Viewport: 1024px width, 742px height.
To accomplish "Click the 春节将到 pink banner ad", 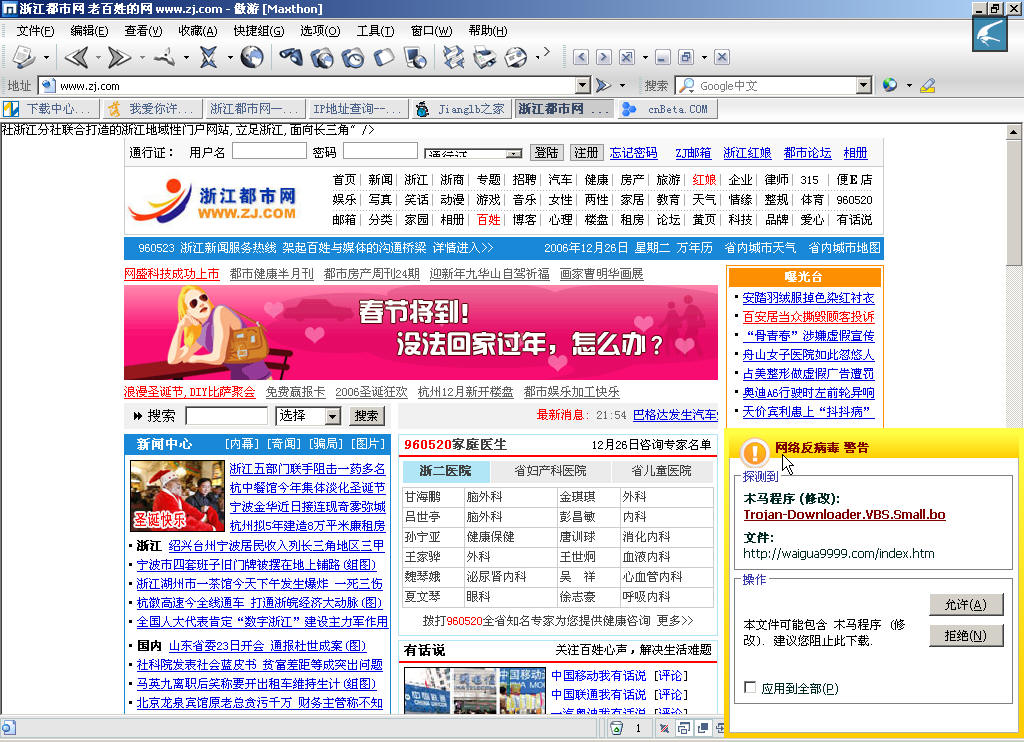I will click(421, 332).
